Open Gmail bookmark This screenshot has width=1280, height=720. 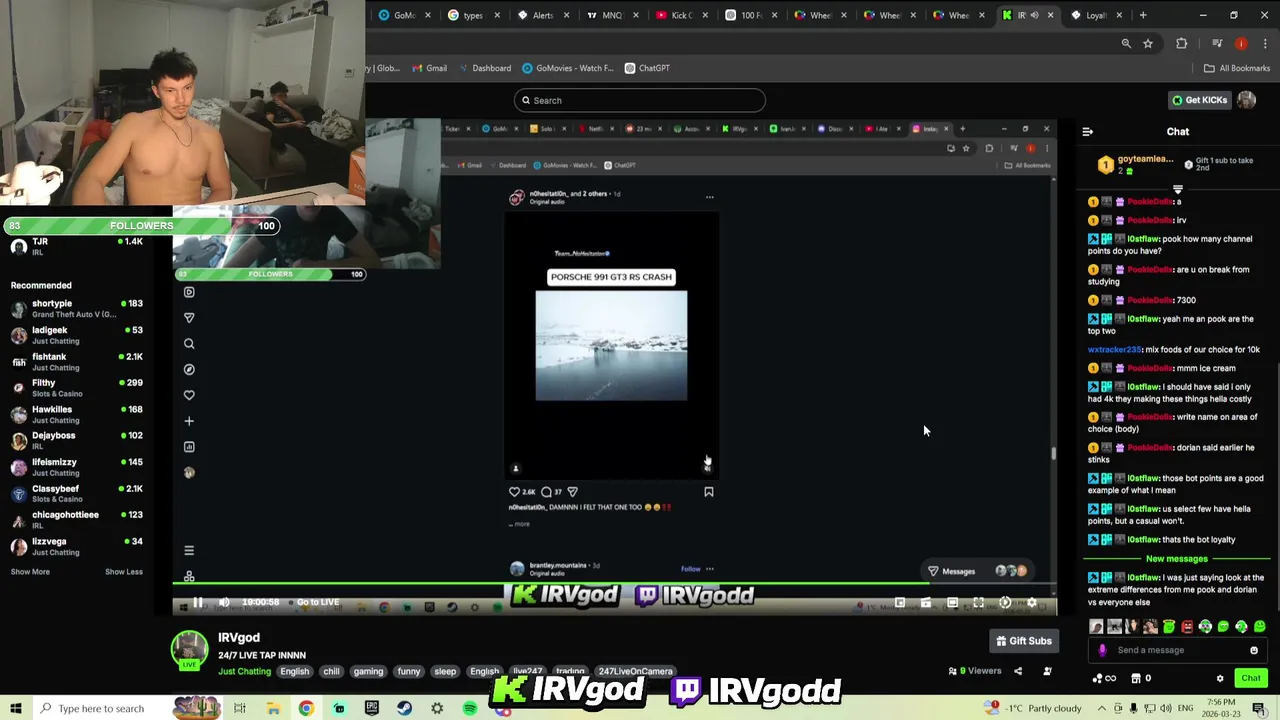429,68
